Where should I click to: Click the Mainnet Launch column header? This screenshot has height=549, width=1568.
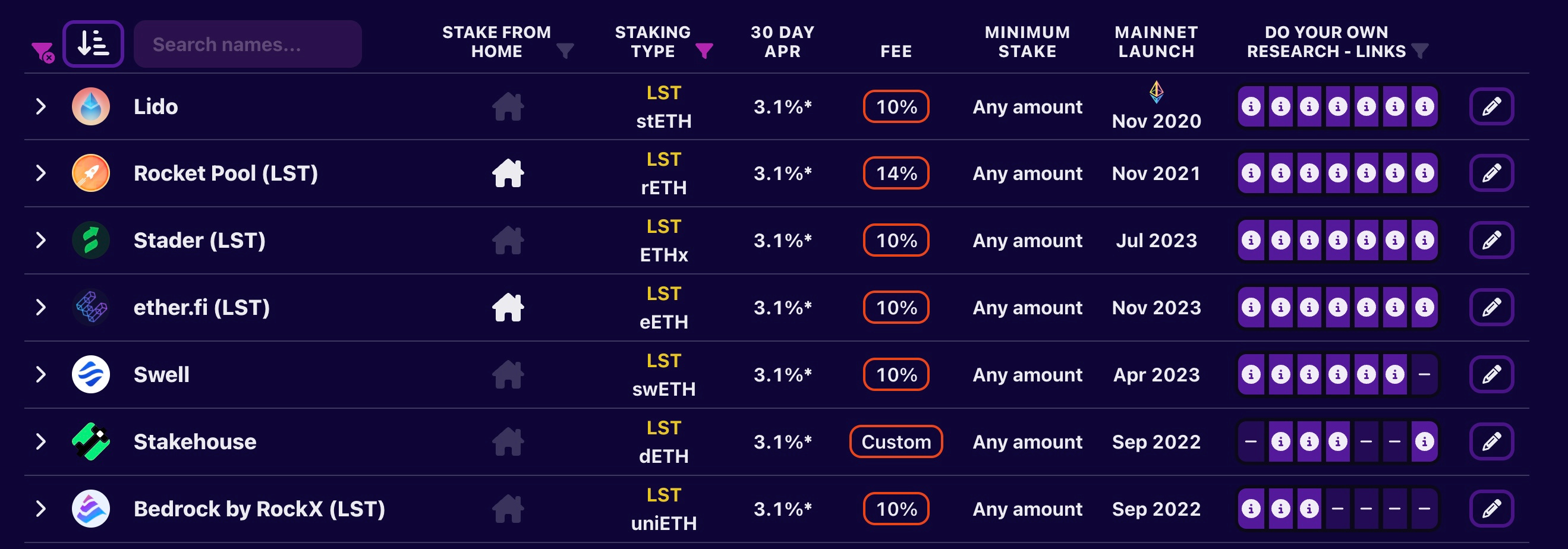pyautogui.click(x=1156, y=42)
